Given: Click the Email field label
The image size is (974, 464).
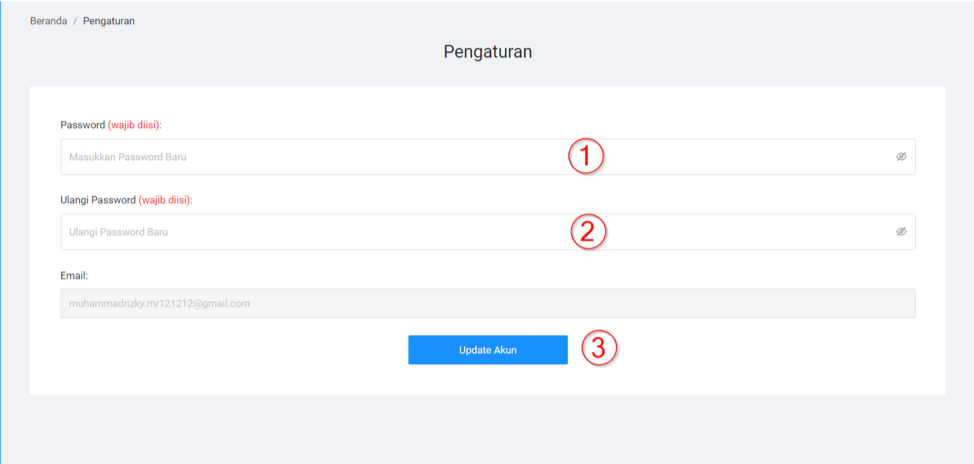Looking at the screenshot, I should pyautogui.click(x=75, y=275).
